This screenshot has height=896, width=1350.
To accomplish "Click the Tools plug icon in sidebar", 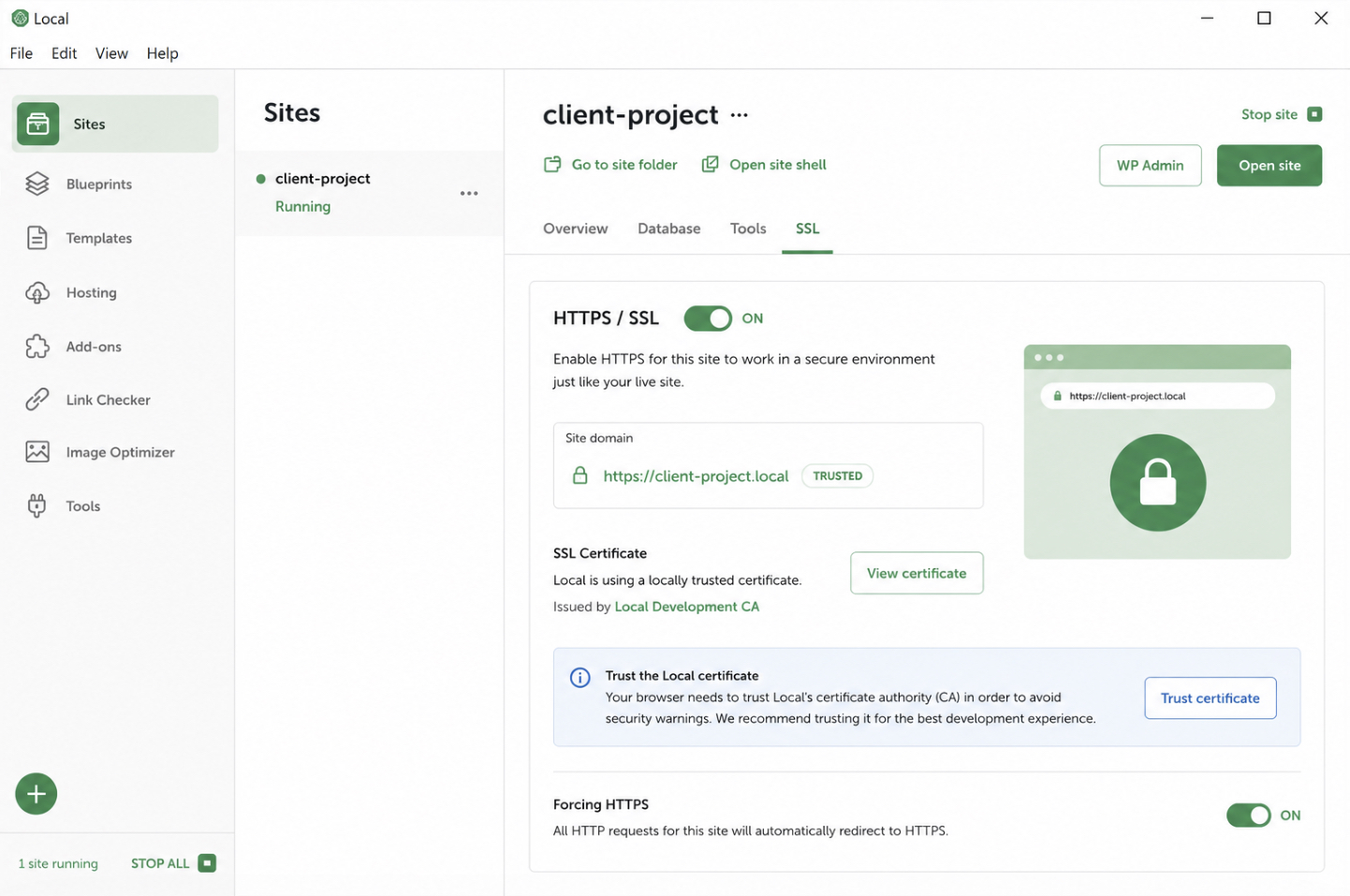I will 37,506.
